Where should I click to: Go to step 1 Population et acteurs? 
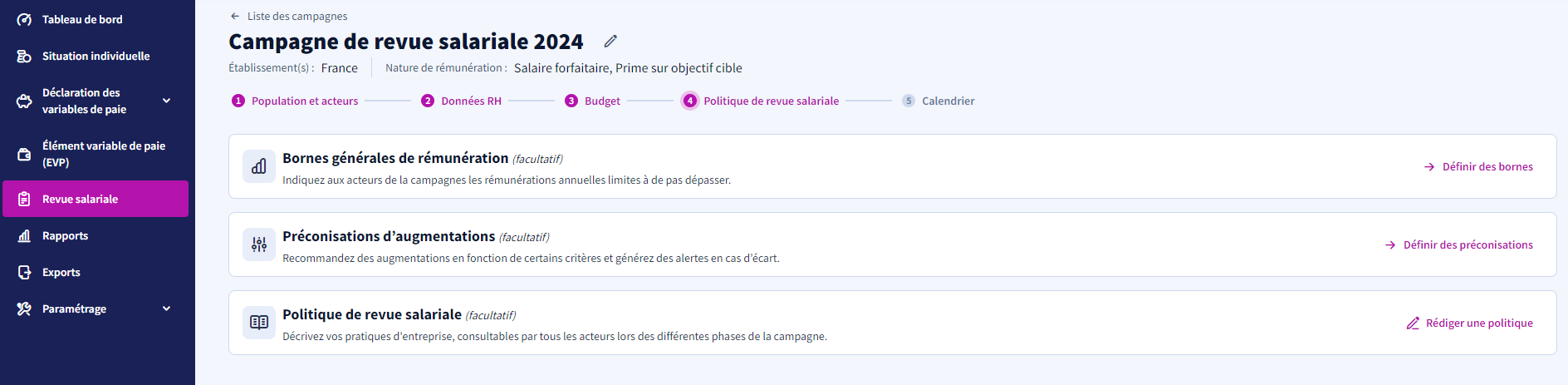(x=295, y=101)
